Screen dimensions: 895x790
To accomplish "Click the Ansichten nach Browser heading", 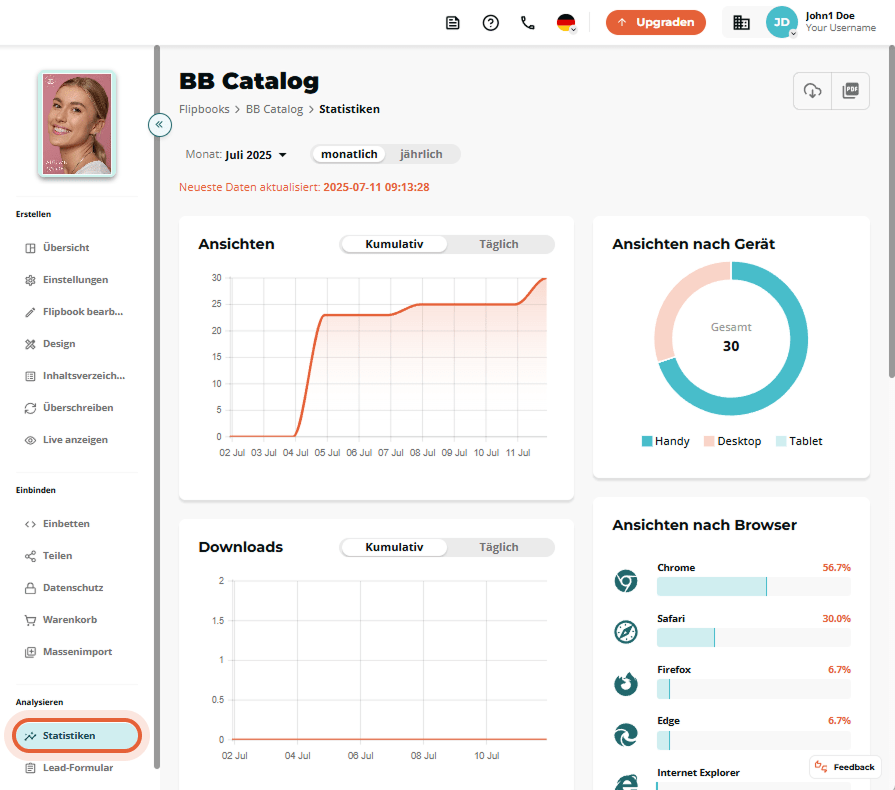I will click(x=704, y=525).
